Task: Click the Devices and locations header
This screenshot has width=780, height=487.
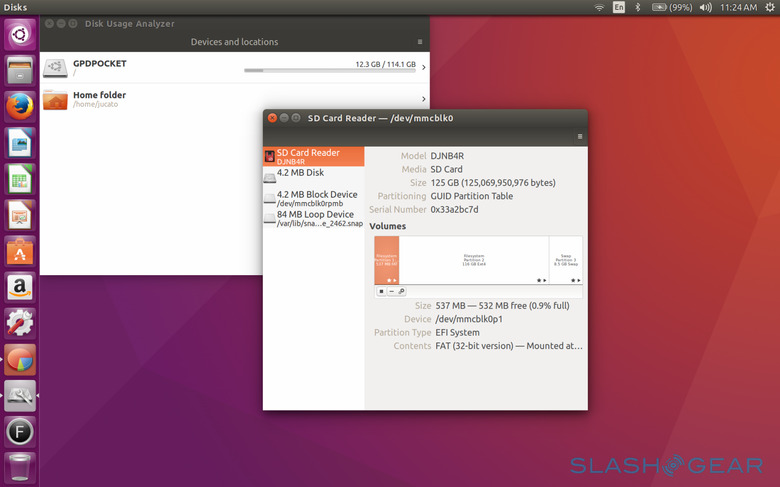Action: (234, 42)
